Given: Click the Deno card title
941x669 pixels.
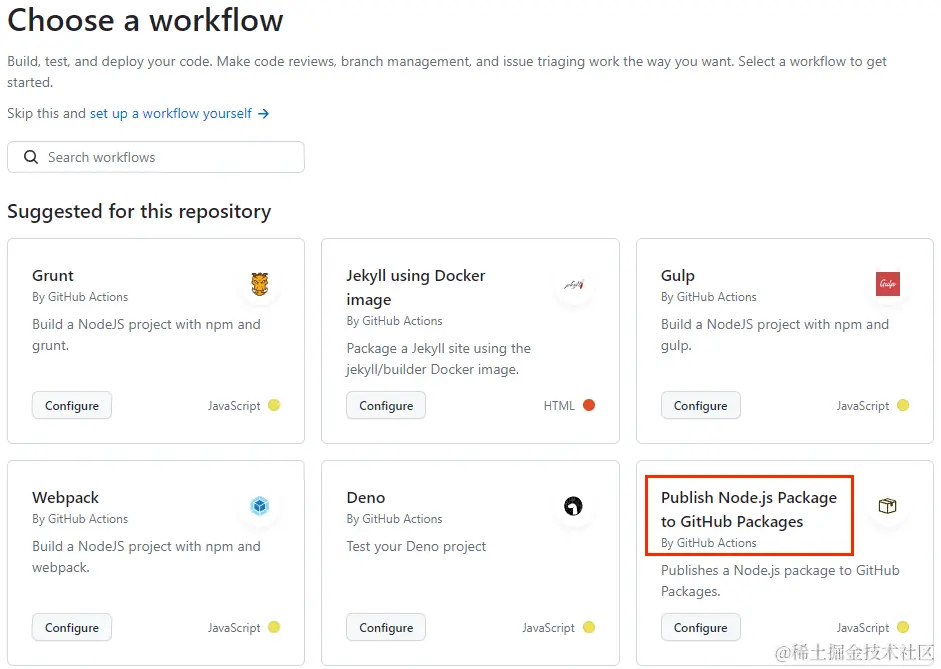Looking at the screenshot, I should (x=365, y=497).
